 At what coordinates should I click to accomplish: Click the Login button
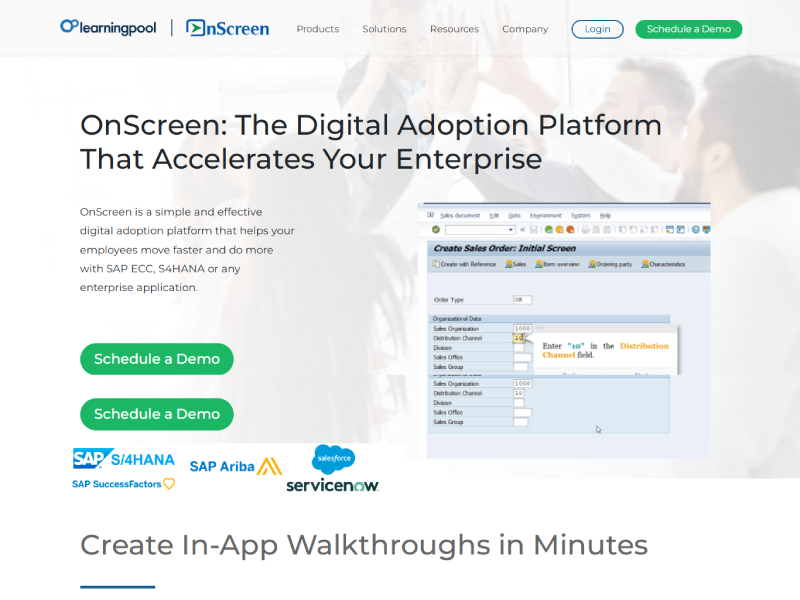(x=597, y=29)
